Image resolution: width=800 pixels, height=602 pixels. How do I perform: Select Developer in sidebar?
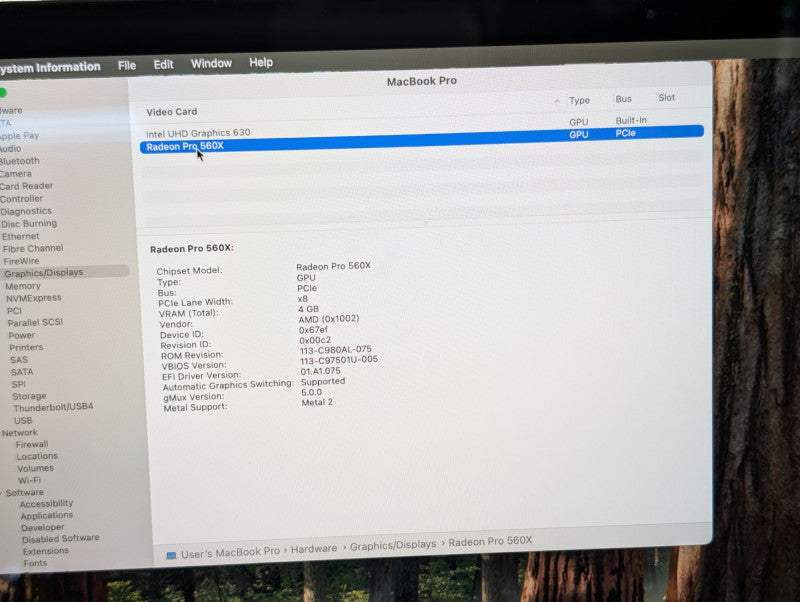tap(42, 528)
